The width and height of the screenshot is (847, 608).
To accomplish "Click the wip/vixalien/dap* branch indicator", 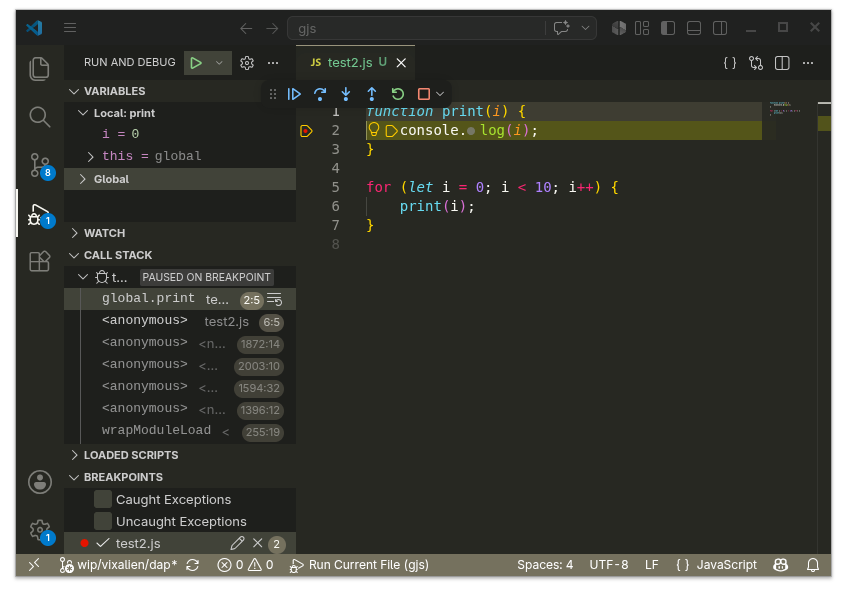I will 118,565.
